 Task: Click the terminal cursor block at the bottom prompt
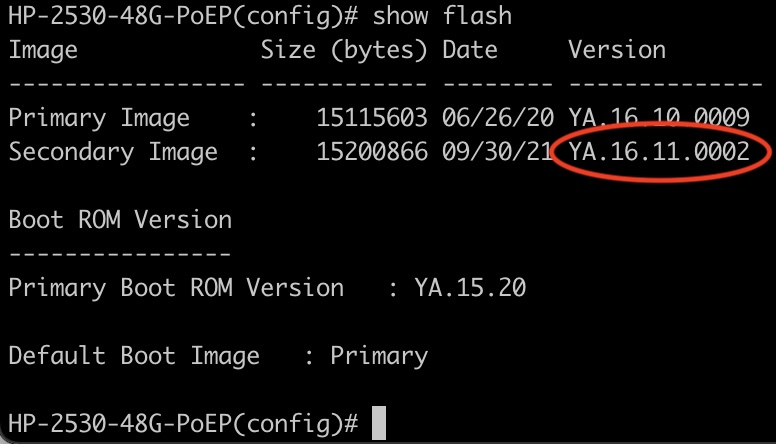378,423
